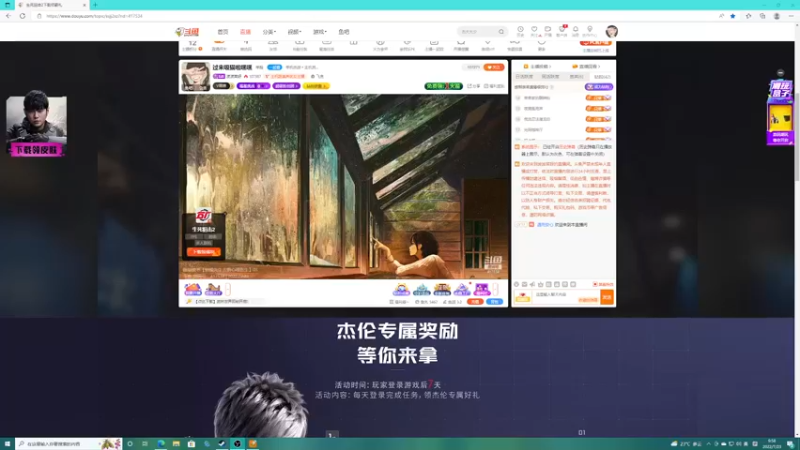The image size is (800, 450).
Task: Open the client download icon with red badge
Action: point(562,31)
